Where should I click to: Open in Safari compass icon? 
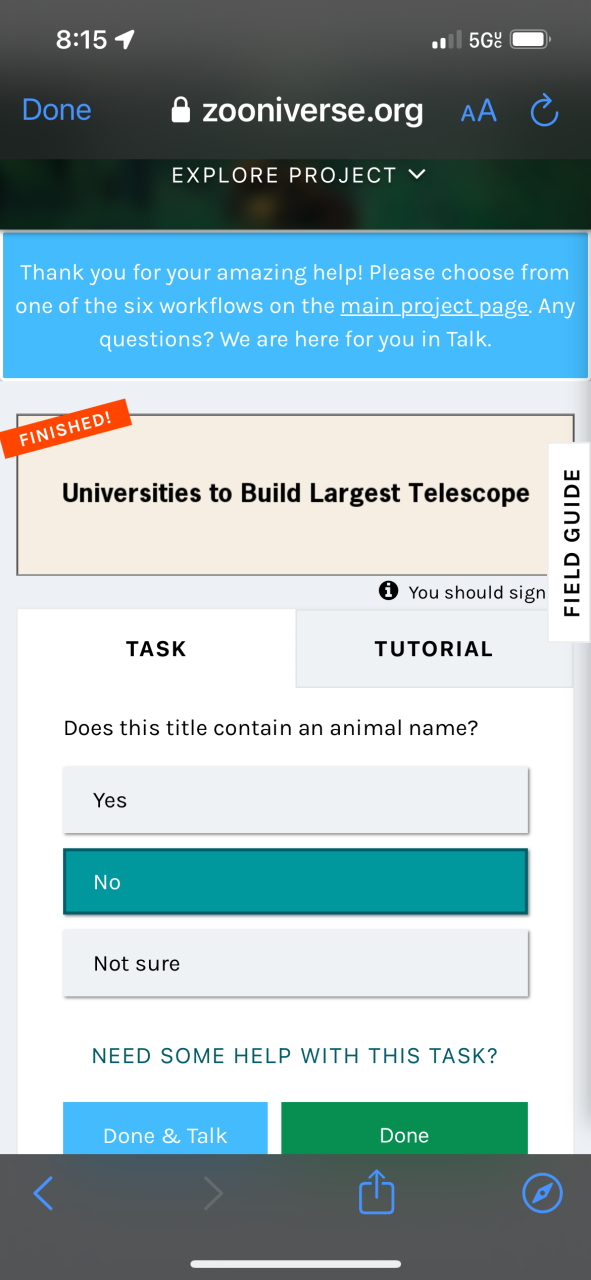coord(543,1192)
